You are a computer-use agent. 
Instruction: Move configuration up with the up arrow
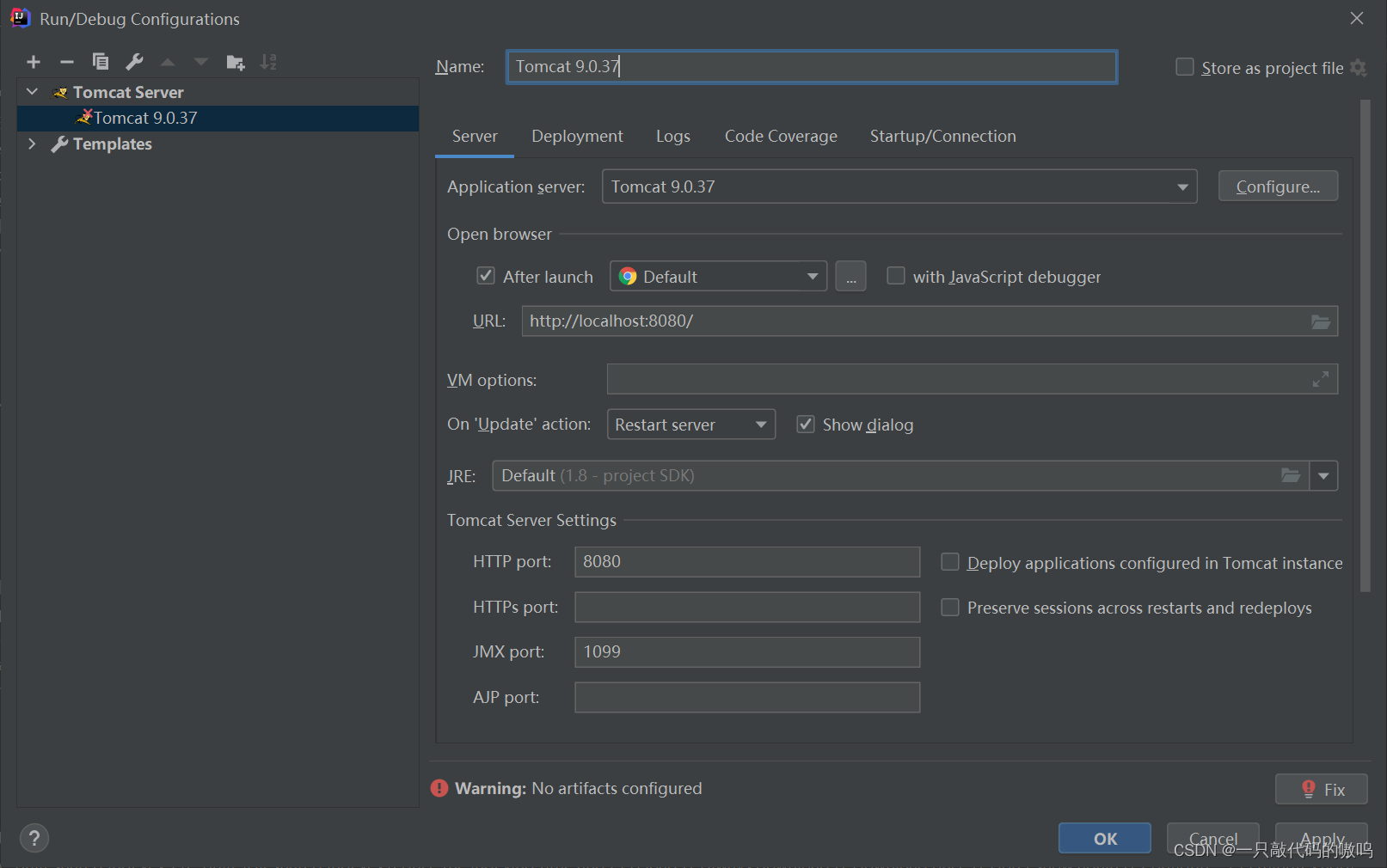[168, 62]
